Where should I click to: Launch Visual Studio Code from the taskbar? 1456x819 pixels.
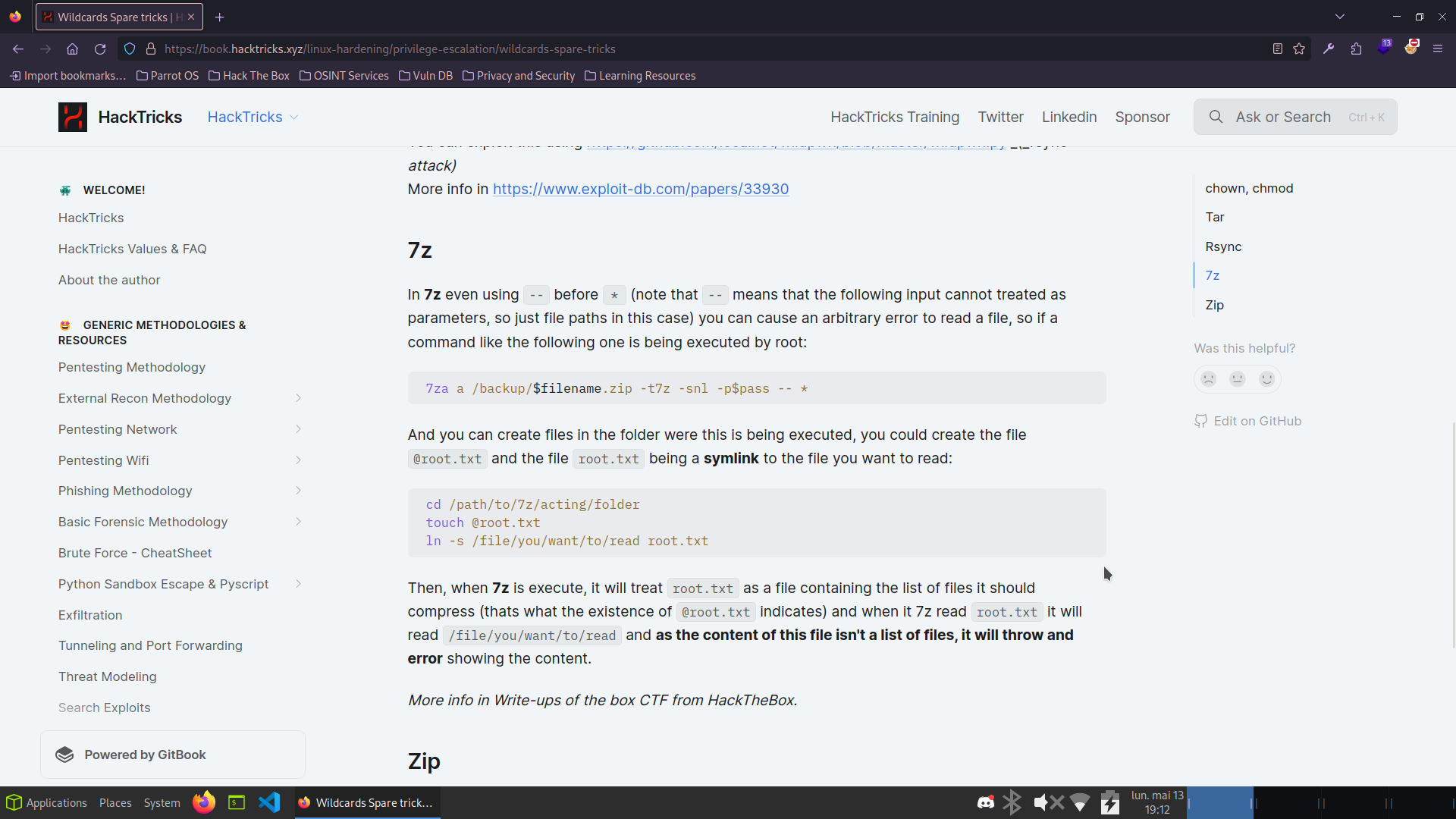click(269, 802)
